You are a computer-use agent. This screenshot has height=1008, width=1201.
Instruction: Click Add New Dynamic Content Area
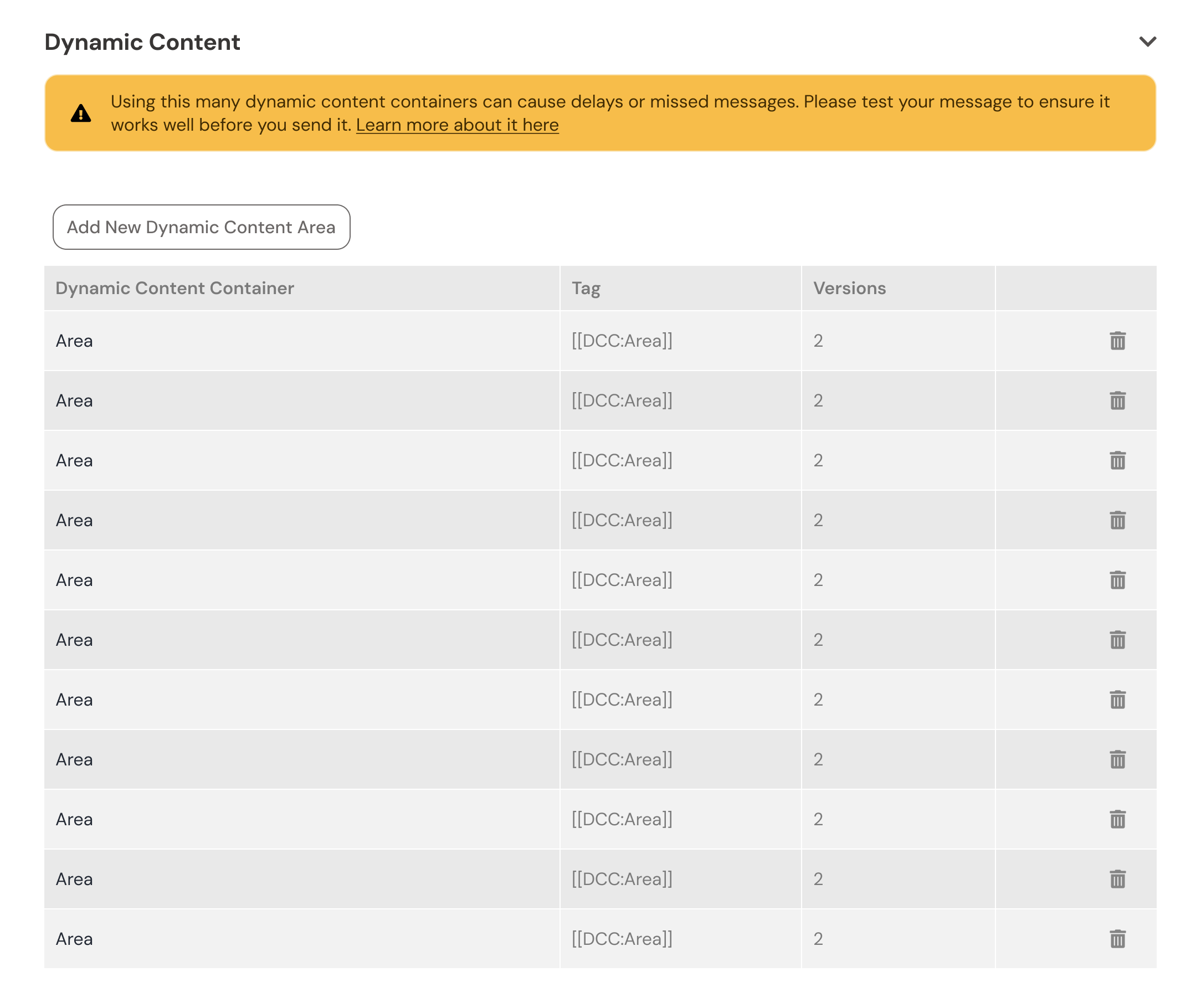pyautogui.click(x=201, y=227)
